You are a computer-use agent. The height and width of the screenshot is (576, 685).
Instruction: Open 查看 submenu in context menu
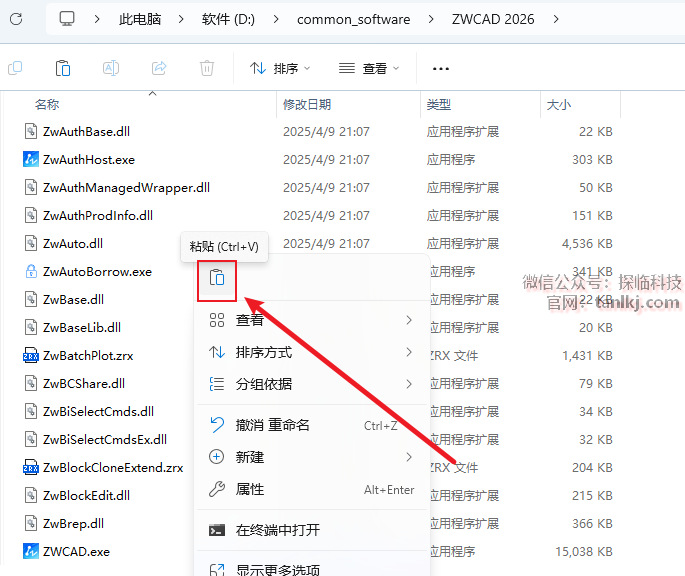point(312,320)
